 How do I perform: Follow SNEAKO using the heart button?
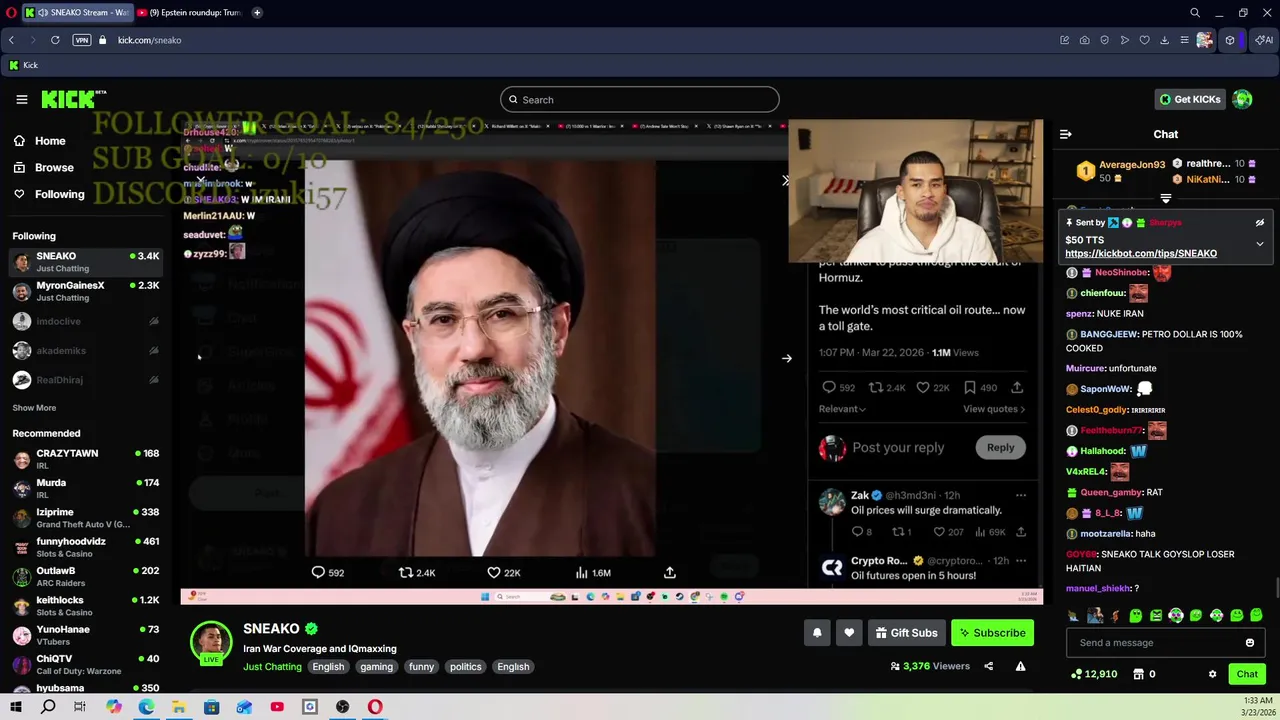[x=849, y=633]
